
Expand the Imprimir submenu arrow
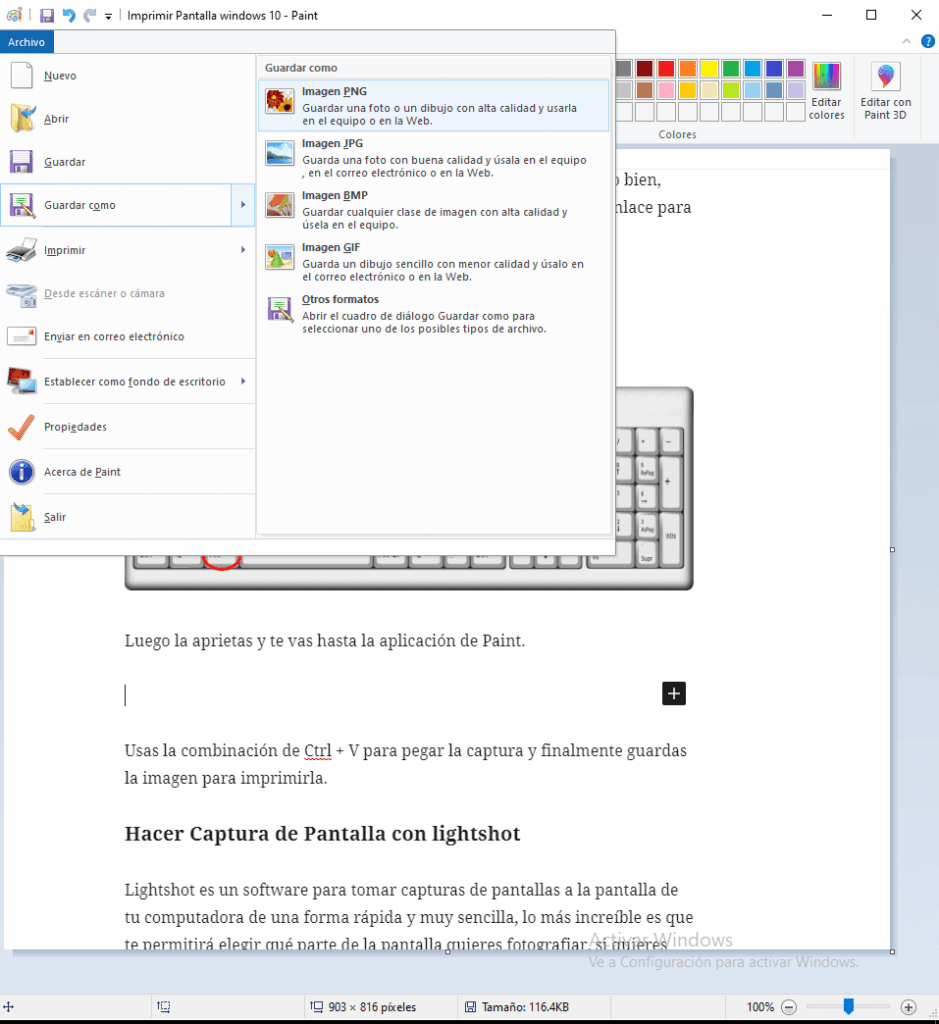(x=242, y=249)
